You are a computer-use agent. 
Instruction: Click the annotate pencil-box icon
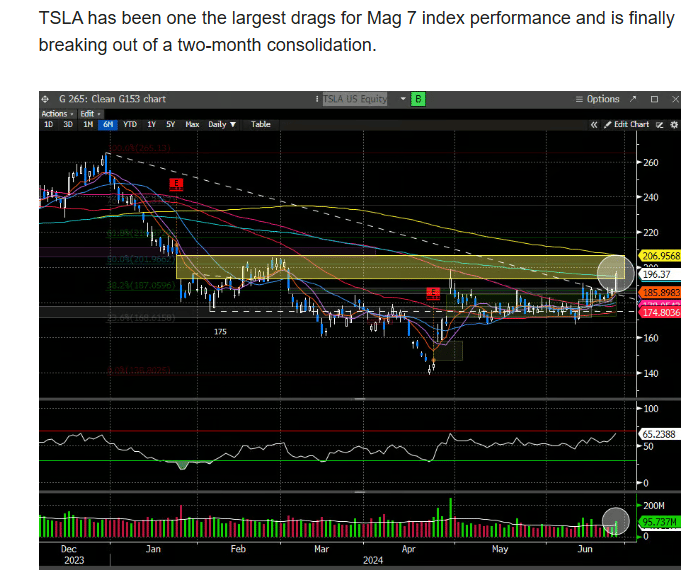coord(659,125)
